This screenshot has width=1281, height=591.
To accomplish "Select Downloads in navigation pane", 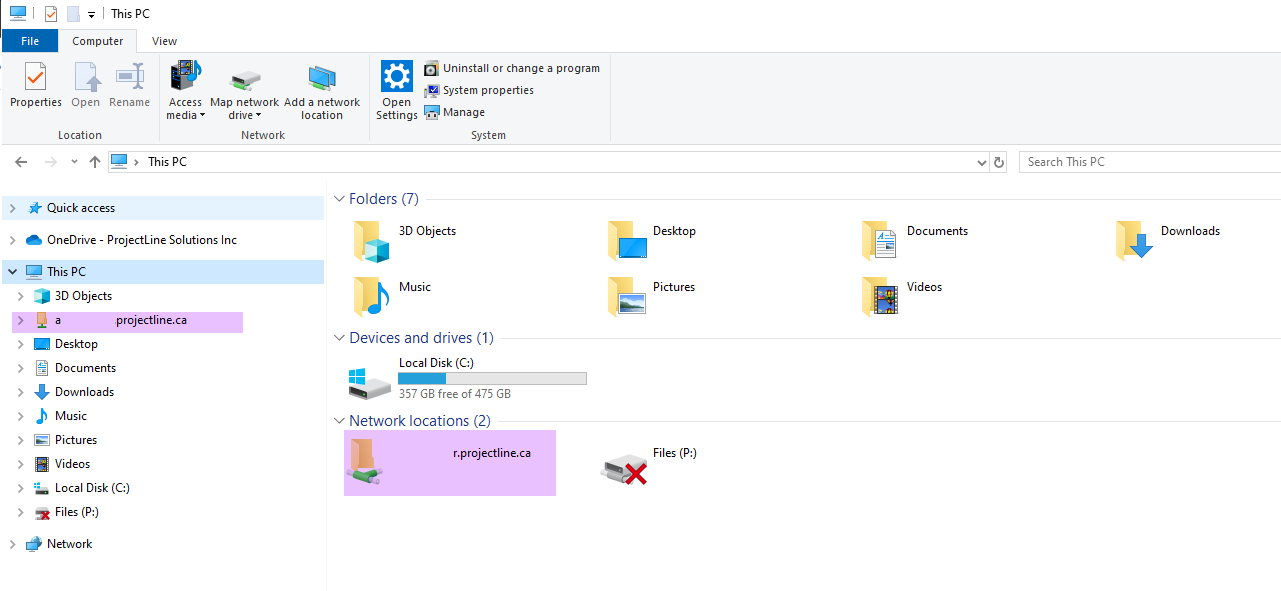I will 84,392.
